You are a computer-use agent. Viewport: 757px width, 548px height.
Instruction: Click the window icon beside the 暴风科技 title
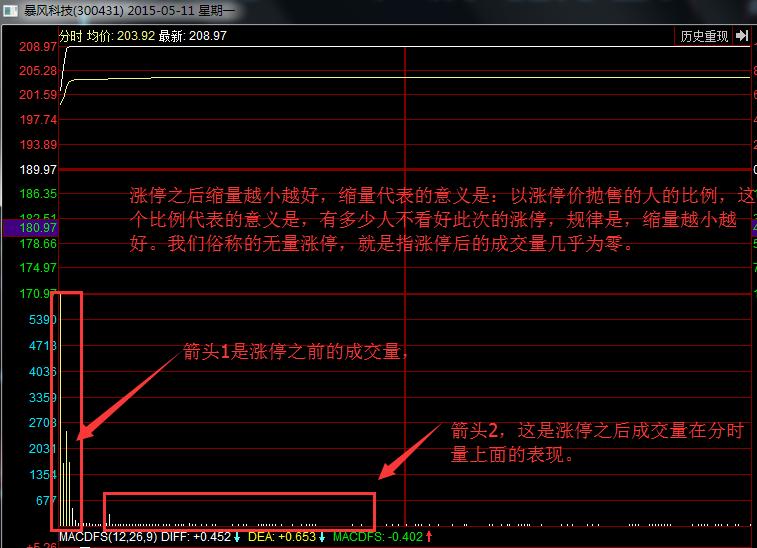11,11
